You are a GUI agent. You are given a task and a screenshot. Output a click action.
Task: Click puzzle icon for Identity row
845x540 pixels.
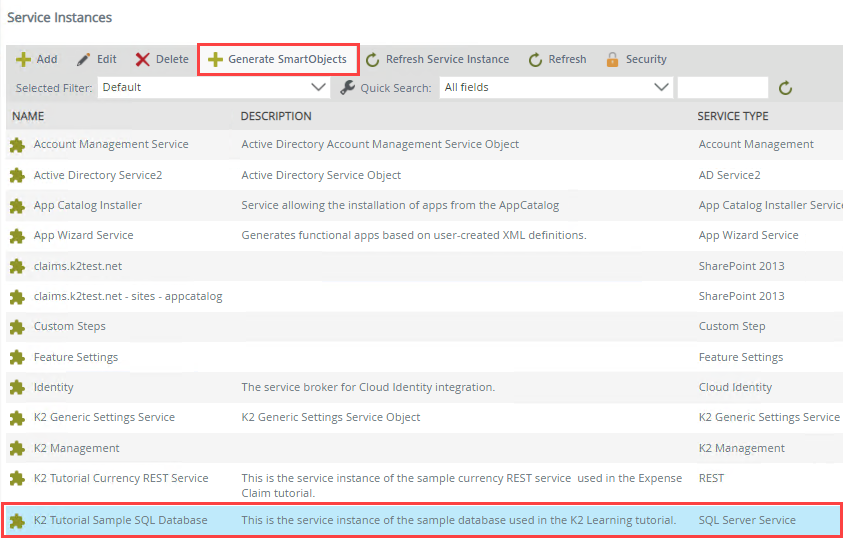pyautogui.click(x=17, y=387)
